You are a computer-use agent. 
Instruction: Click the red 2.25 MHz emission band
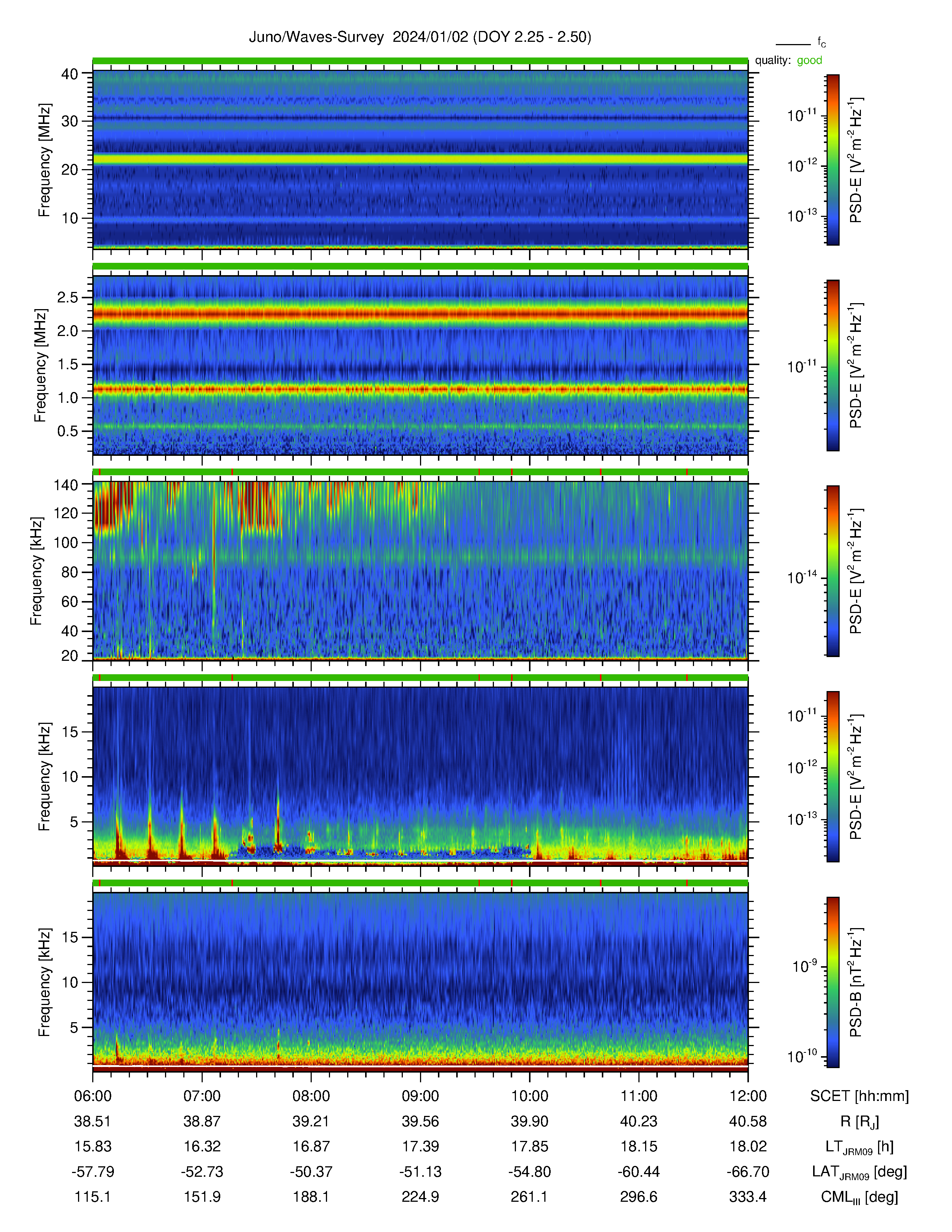pyautogui.click(x=420, y=314)
